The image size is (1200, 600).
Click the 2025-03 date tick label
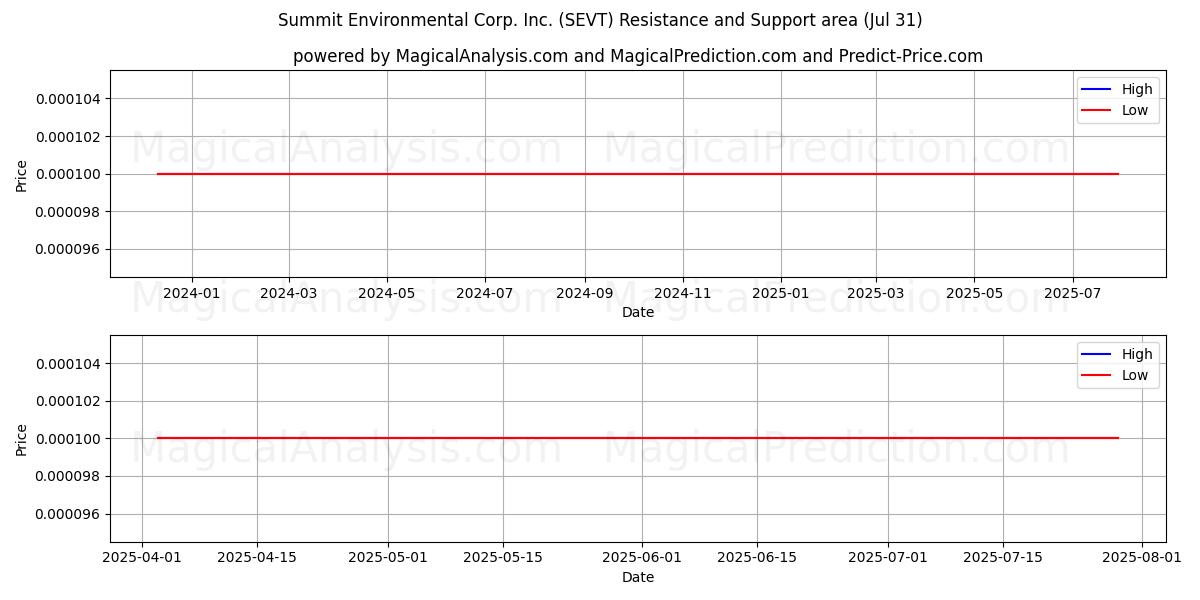876,294
